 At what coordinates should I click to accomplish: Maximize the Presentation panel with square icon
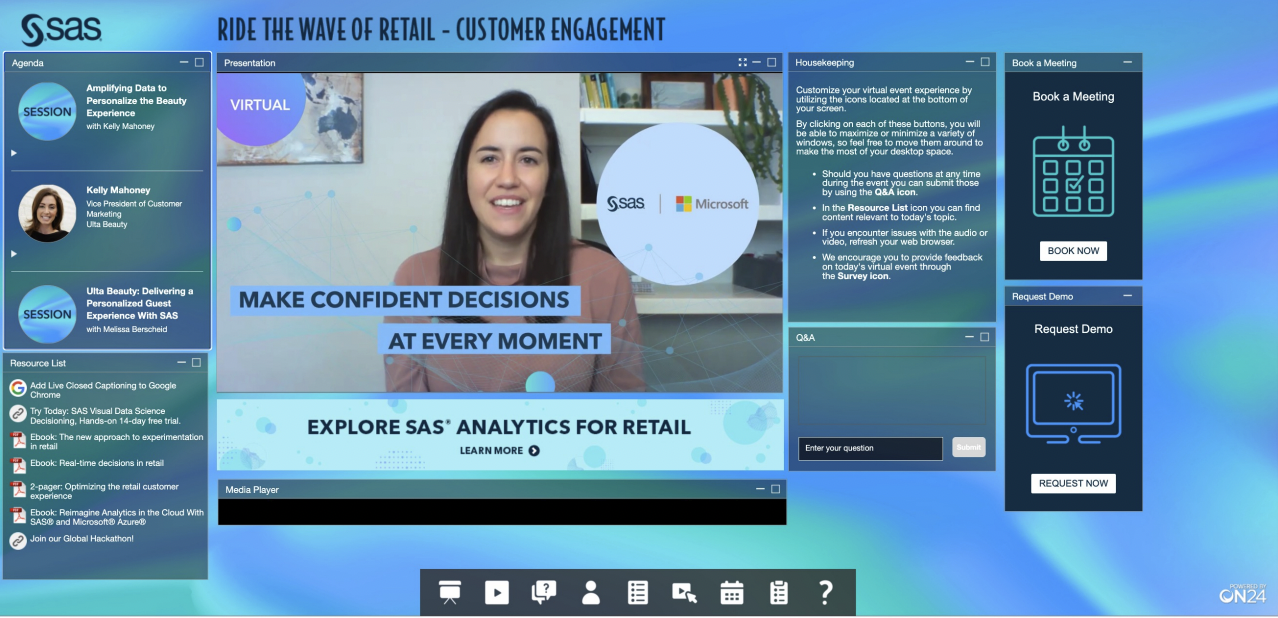click(771, 62)
